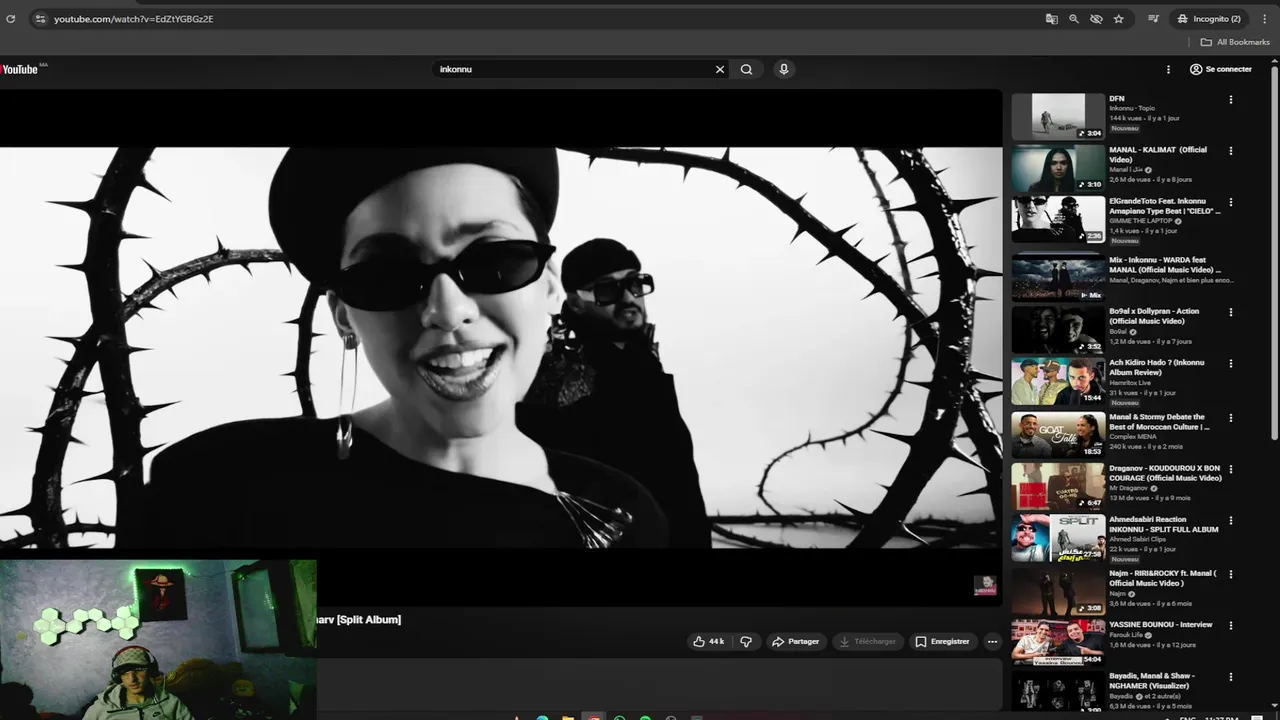Like the video with thumbs-up 44 k

point(709,641)
